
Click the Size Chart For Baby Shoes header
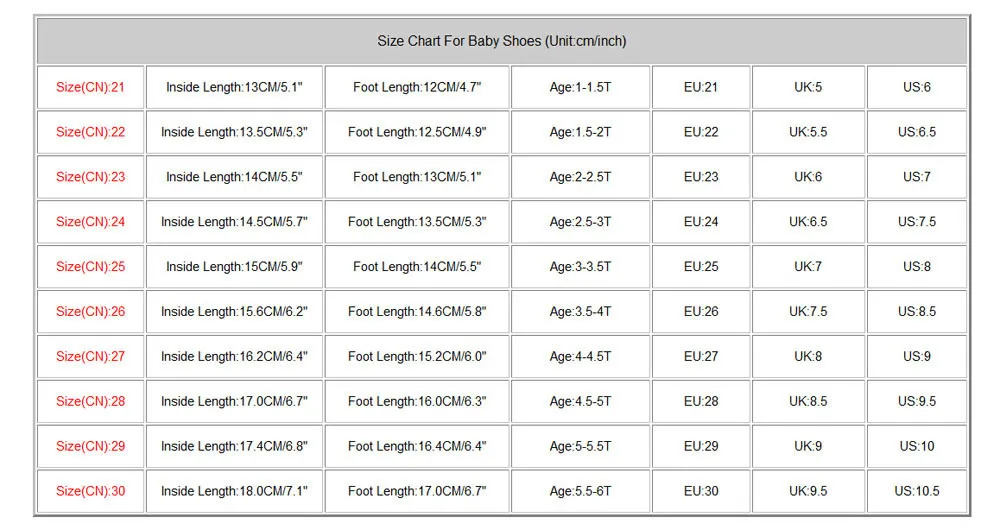pyautogui.click(x=501, y=41)
